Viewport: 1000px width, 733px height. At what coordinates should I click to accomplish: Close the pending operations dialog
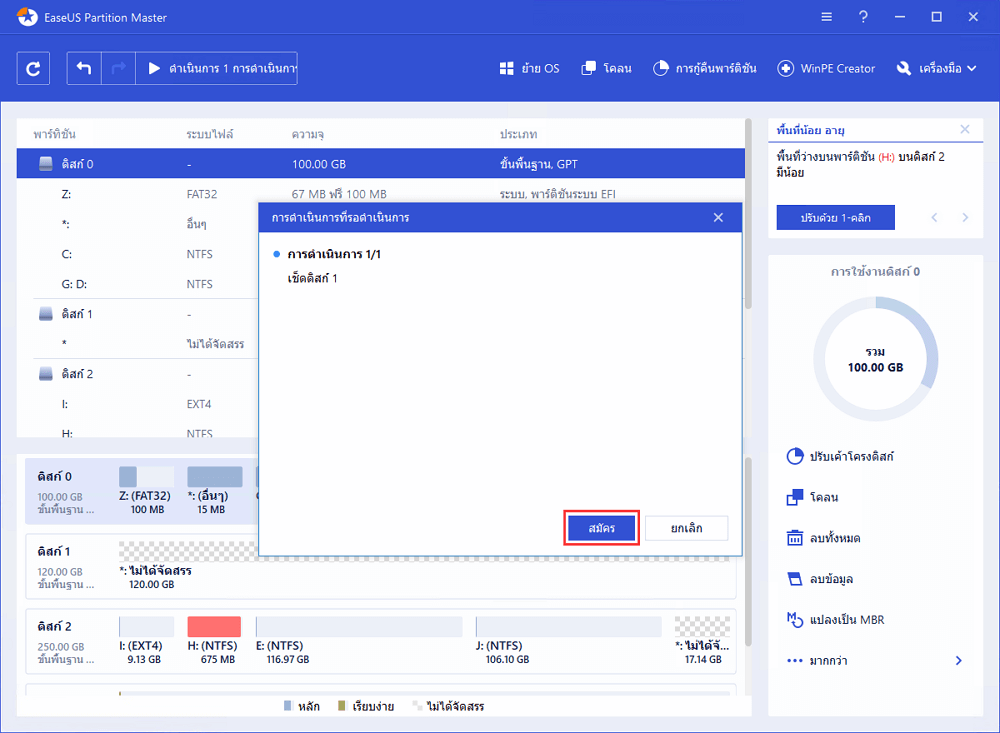point(718,218)
